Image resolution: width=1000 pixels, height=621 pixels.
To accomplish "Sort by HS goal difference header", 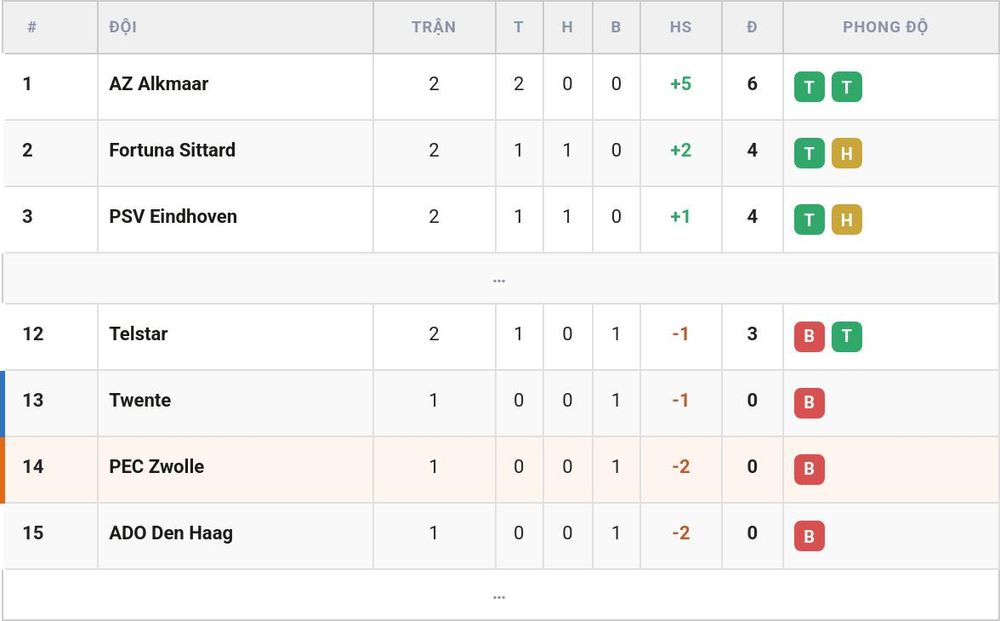I will click(x=680, y=27).
